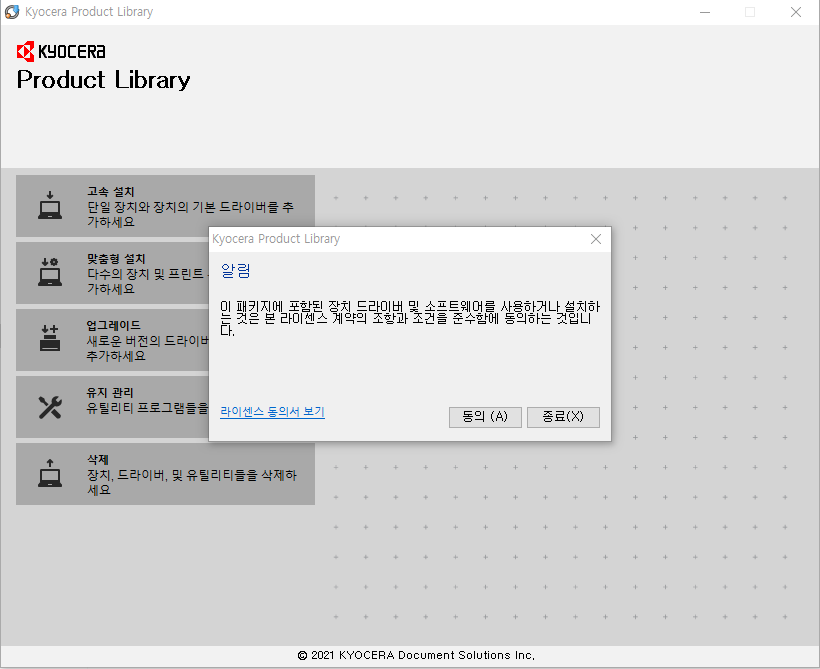The image size is (820, 669).
Task: Click the 삭제 description text about removing devices
Action: tap(192, 482)
